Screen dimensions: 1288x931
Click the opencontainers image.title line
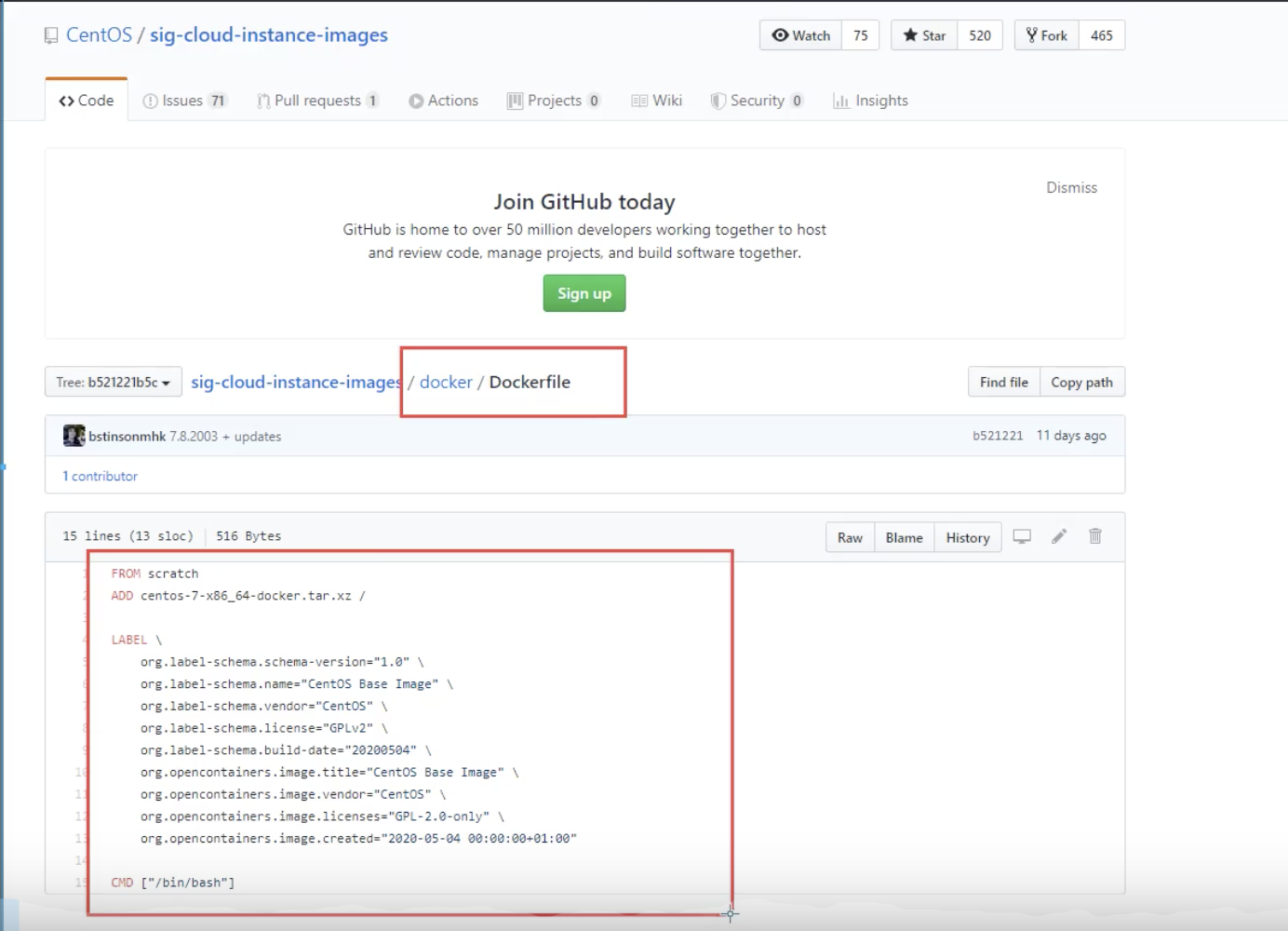329,773
